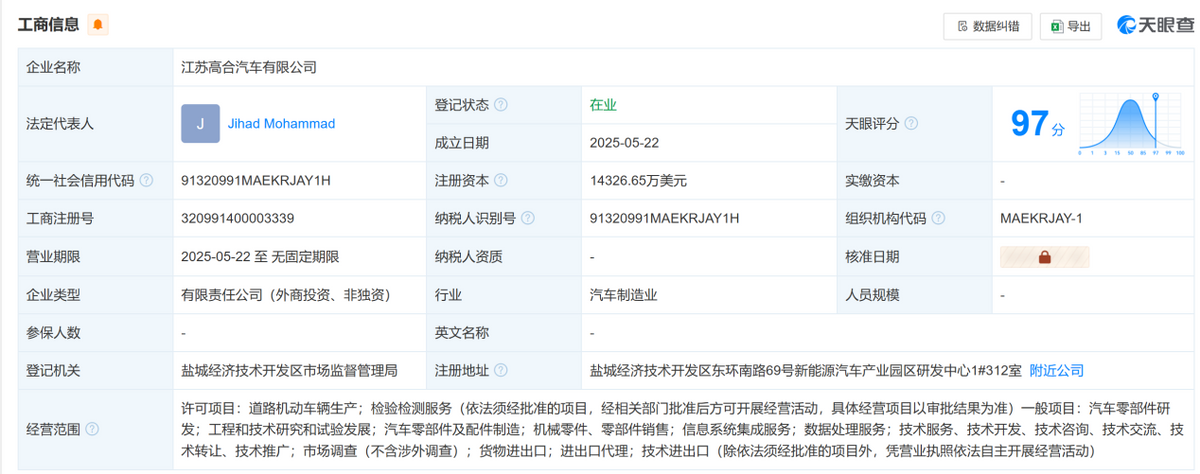Click the 行业 field label
This screenshot has height=474, width=1200.
448,295
